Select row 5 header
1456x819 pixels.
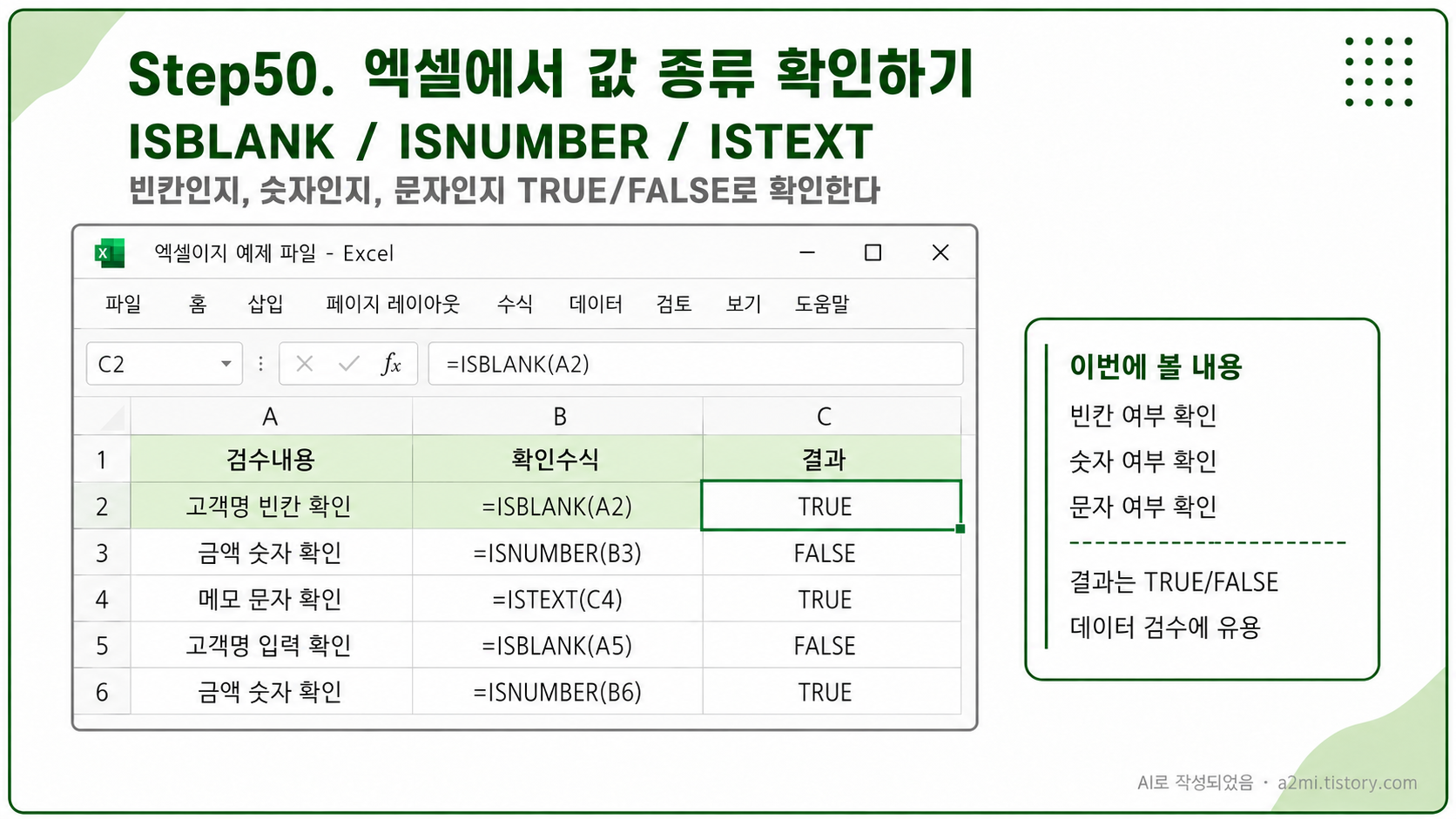tap(102, 645)
